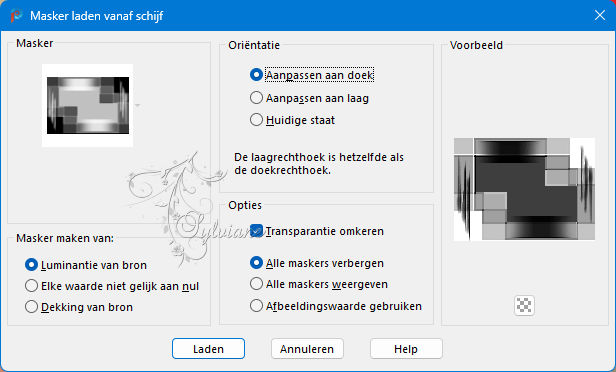
Task: Select Alle maskers verbergen
Action: coord(317,263)
